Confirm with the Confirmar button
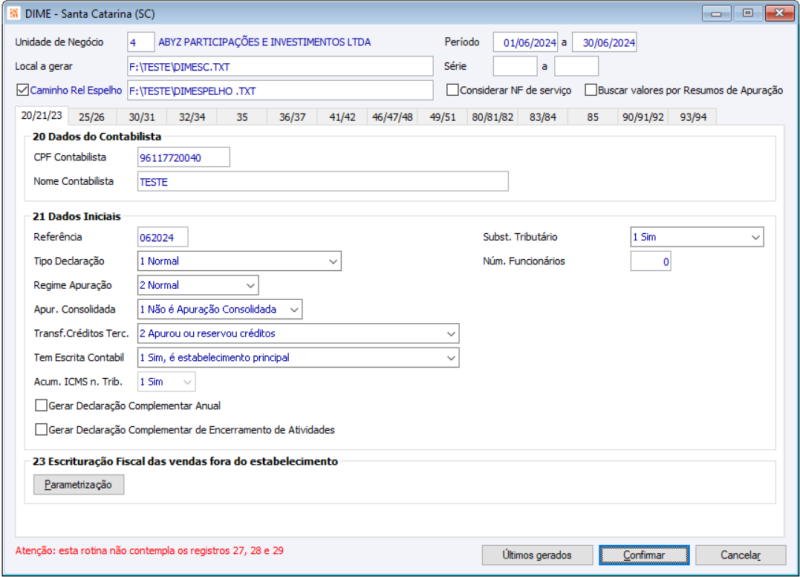This screenshot has width=800, height=577. (644, 555)
